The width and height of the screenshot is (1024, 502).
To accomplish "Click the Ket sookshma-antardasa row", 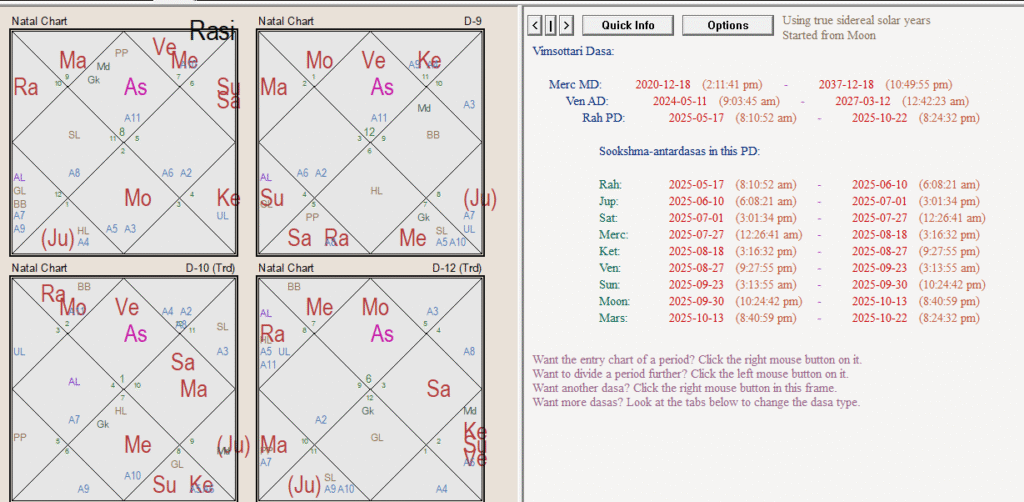I will pyautogui.click(x=789, y=251).
